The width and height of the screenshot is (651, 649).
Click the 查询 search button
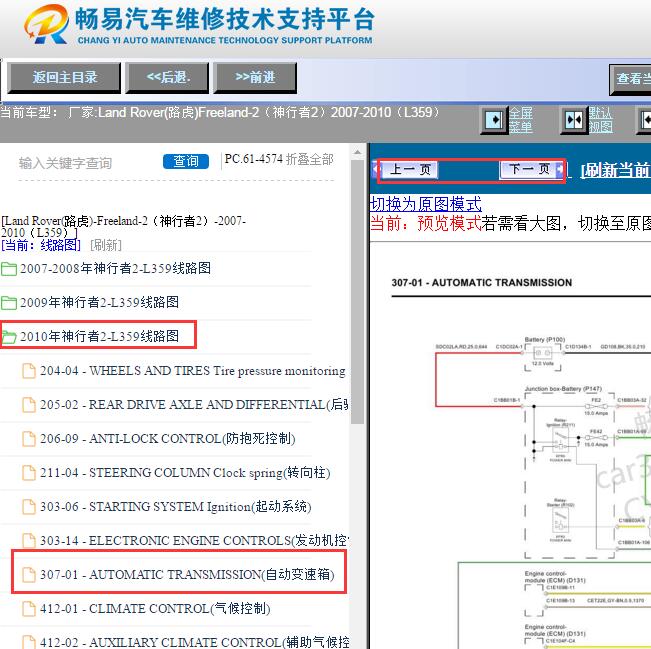pyautogui.click(x=186, y=161)
